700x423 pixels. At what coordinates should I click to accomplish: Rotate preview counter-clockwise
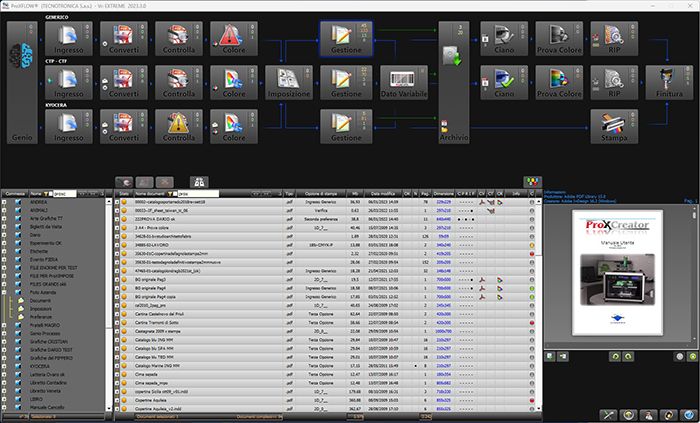pyautogui.click(x=615, y=357)
